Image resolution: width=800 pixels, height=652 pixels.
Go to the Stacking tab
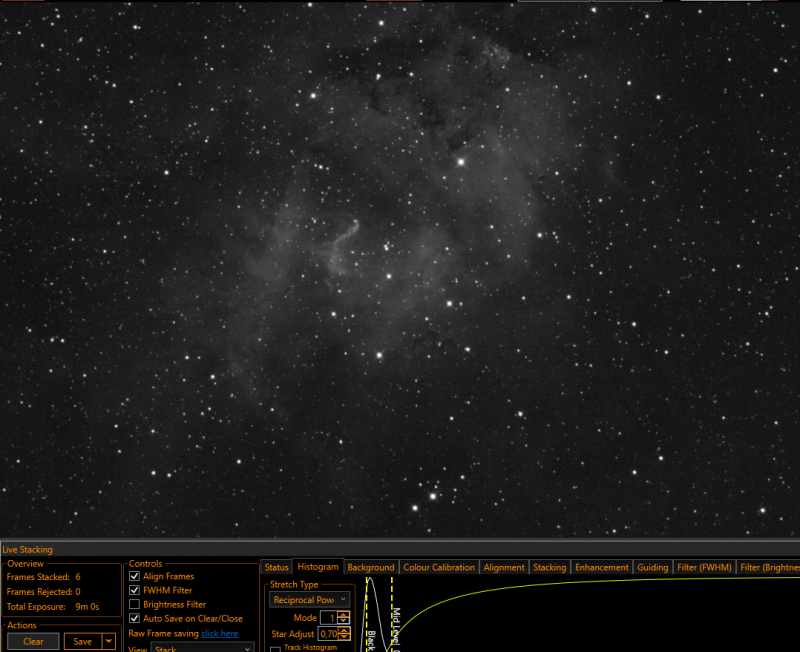[x=549, y=567]
